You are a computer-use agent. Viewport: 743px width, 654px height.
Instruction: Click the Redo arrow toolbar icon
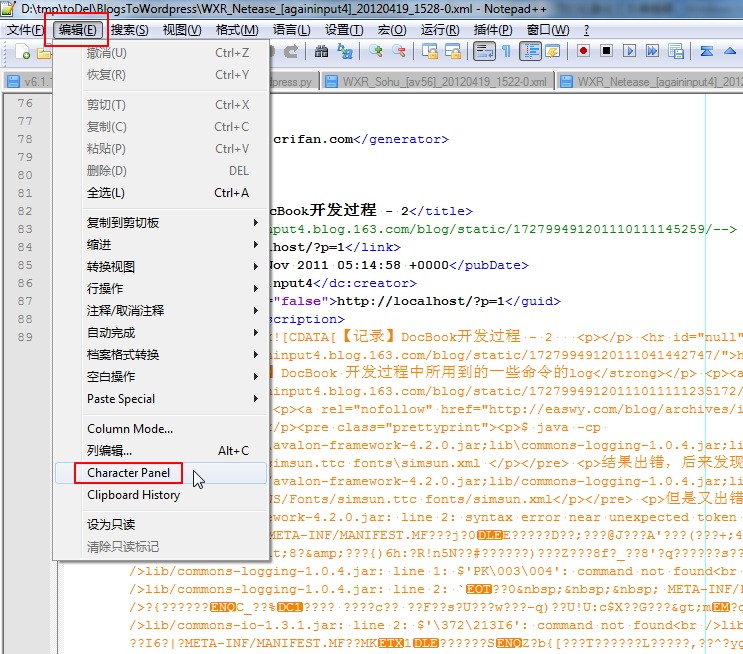[x=291, y=51]
